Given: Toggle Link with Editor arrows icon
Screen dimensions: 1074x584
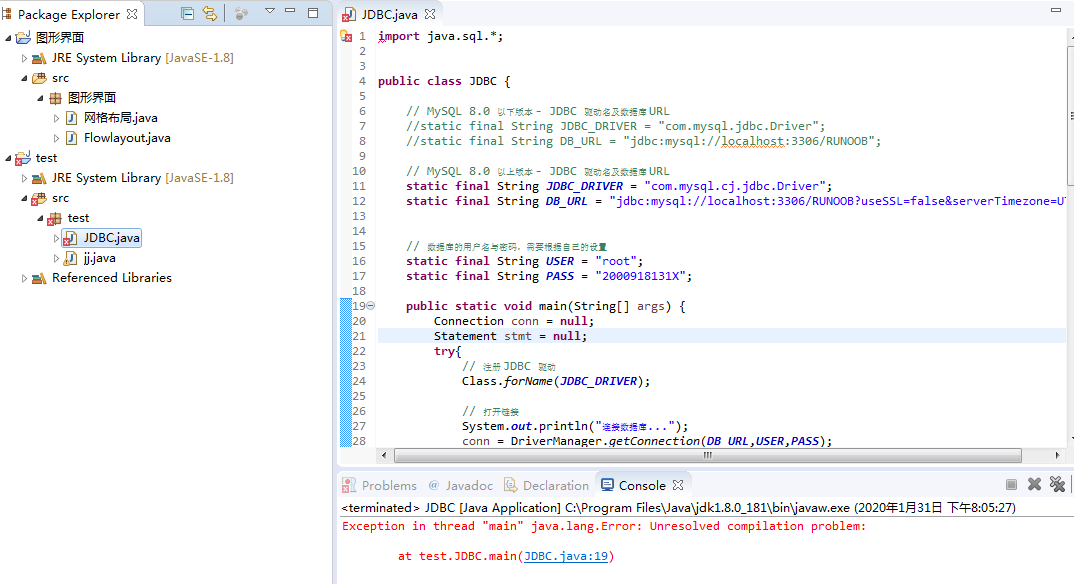Looking at the screenshot, I should pos(210,13).
